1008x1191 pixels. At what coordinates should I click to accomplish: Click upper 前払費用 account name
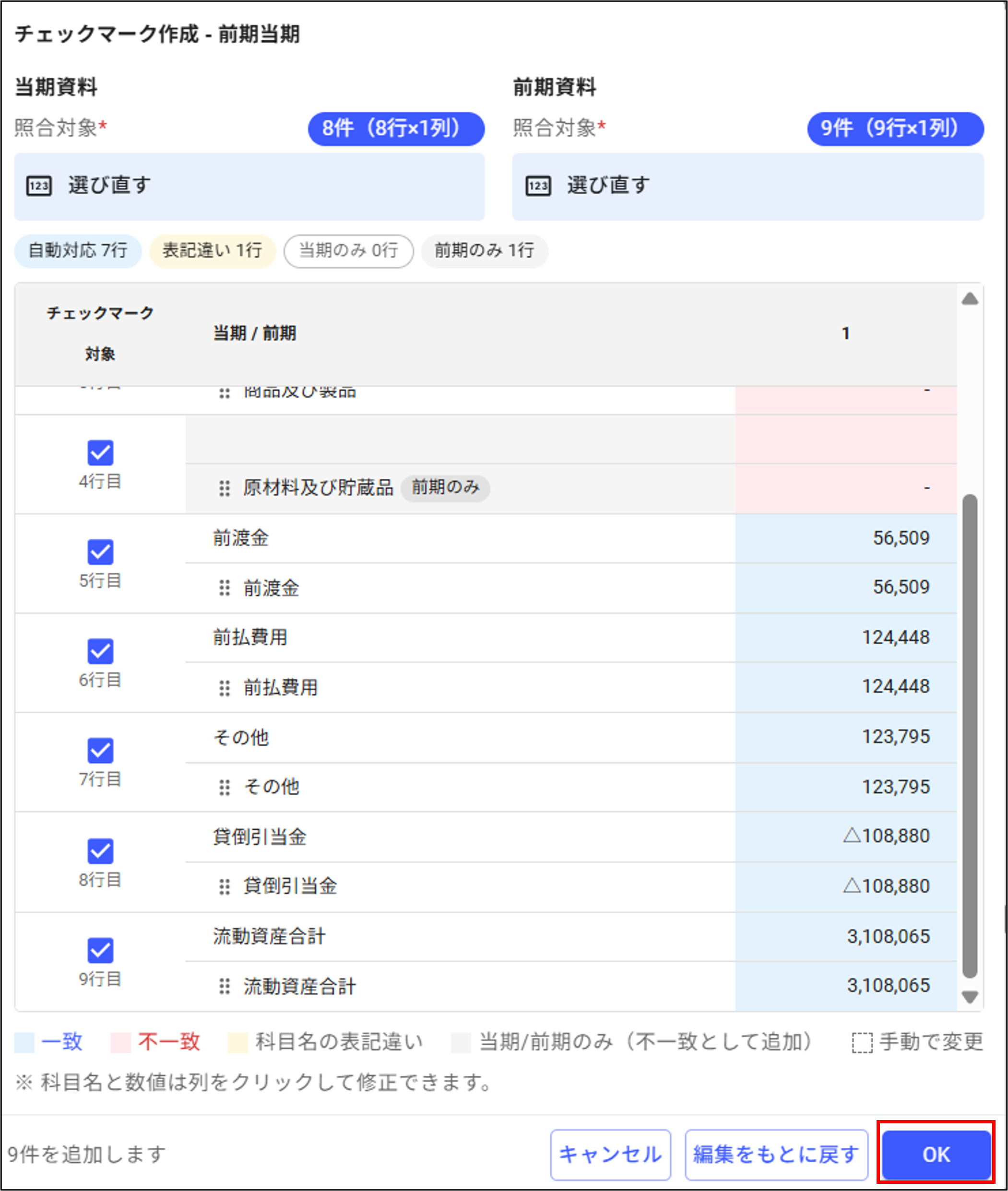[250, 637]
